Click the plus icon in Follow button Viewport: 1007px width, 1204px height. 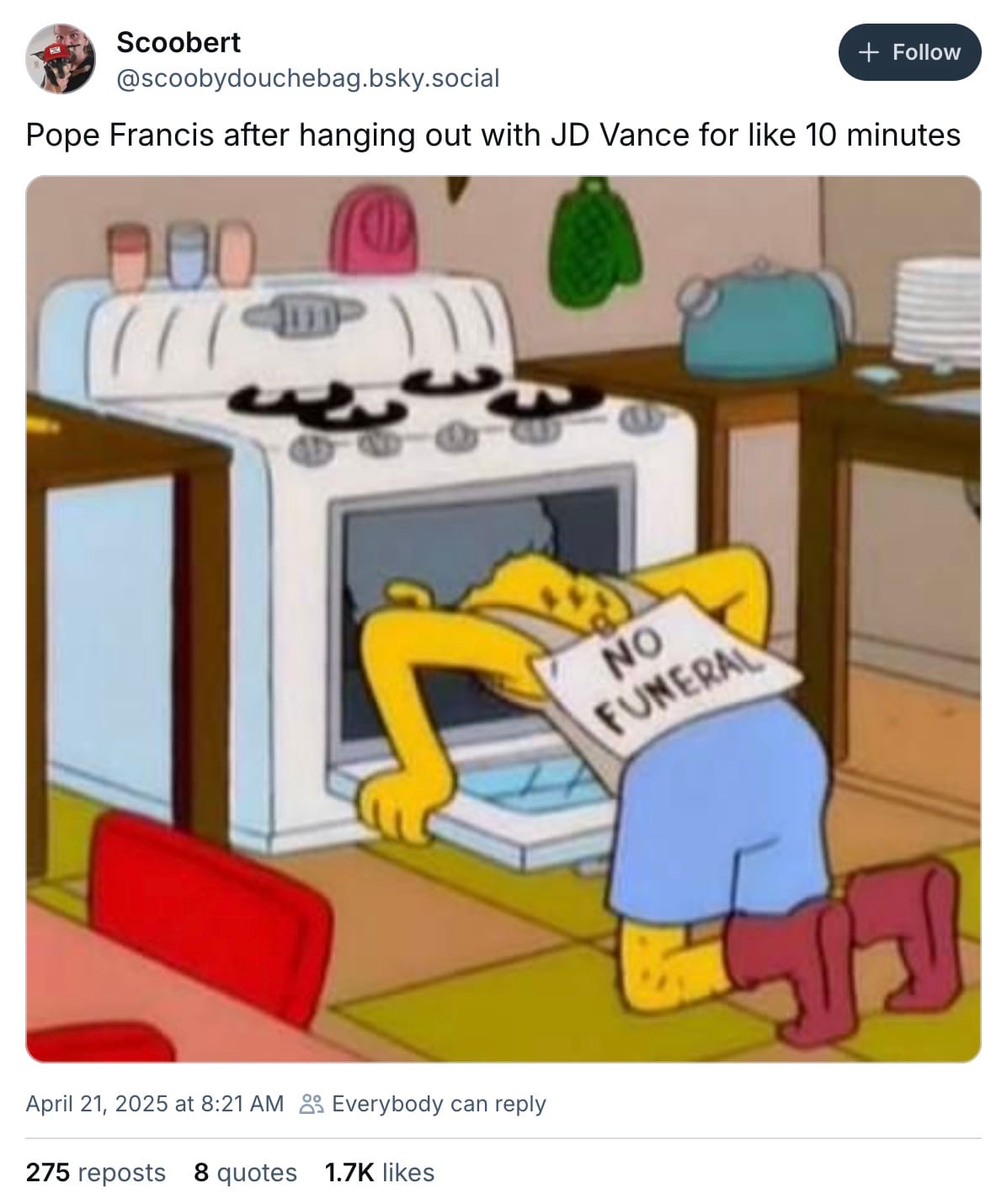click(869, 52)
